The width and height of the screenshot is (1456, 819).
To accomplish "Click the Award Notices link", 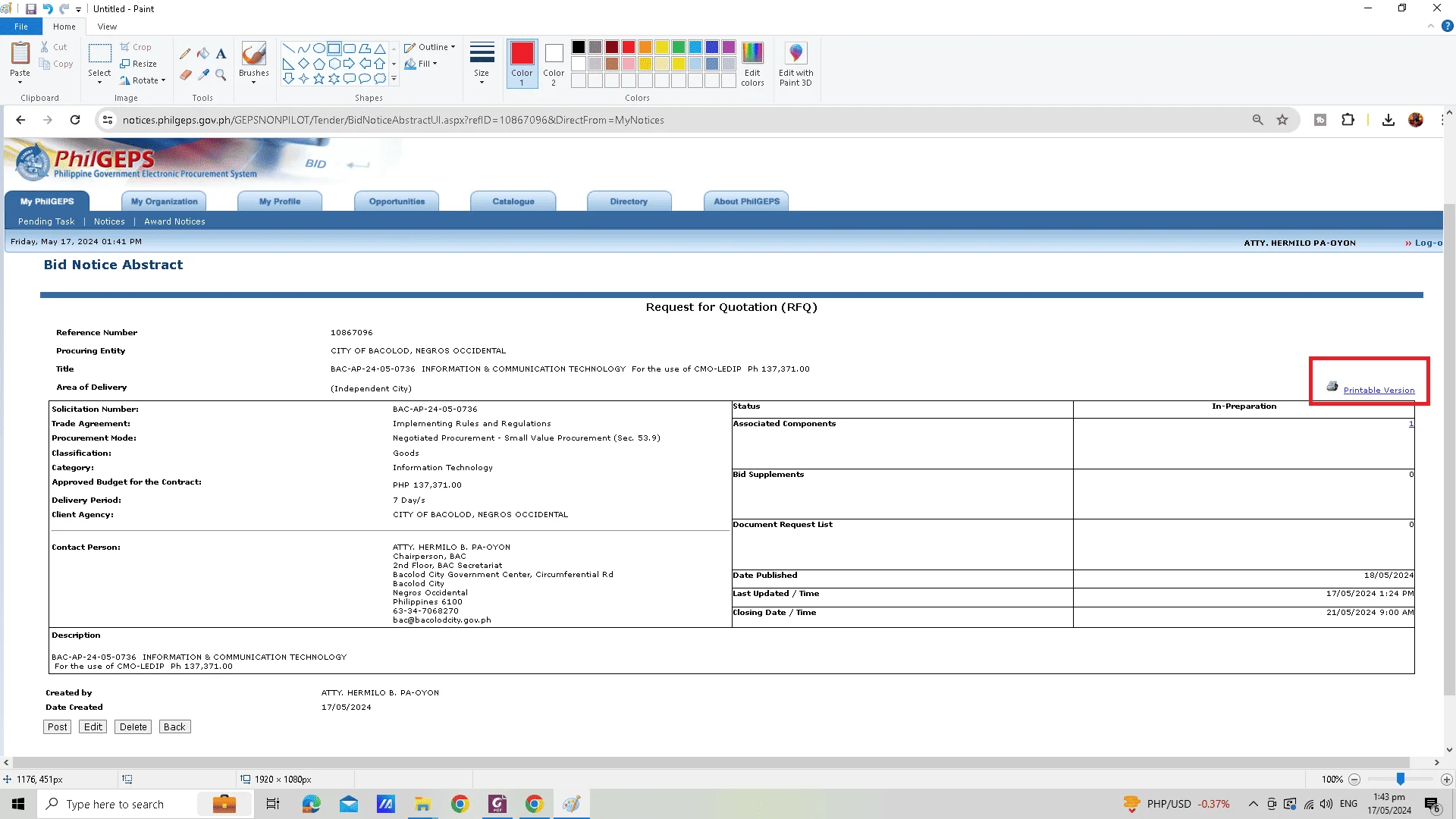I will [174, 221].
